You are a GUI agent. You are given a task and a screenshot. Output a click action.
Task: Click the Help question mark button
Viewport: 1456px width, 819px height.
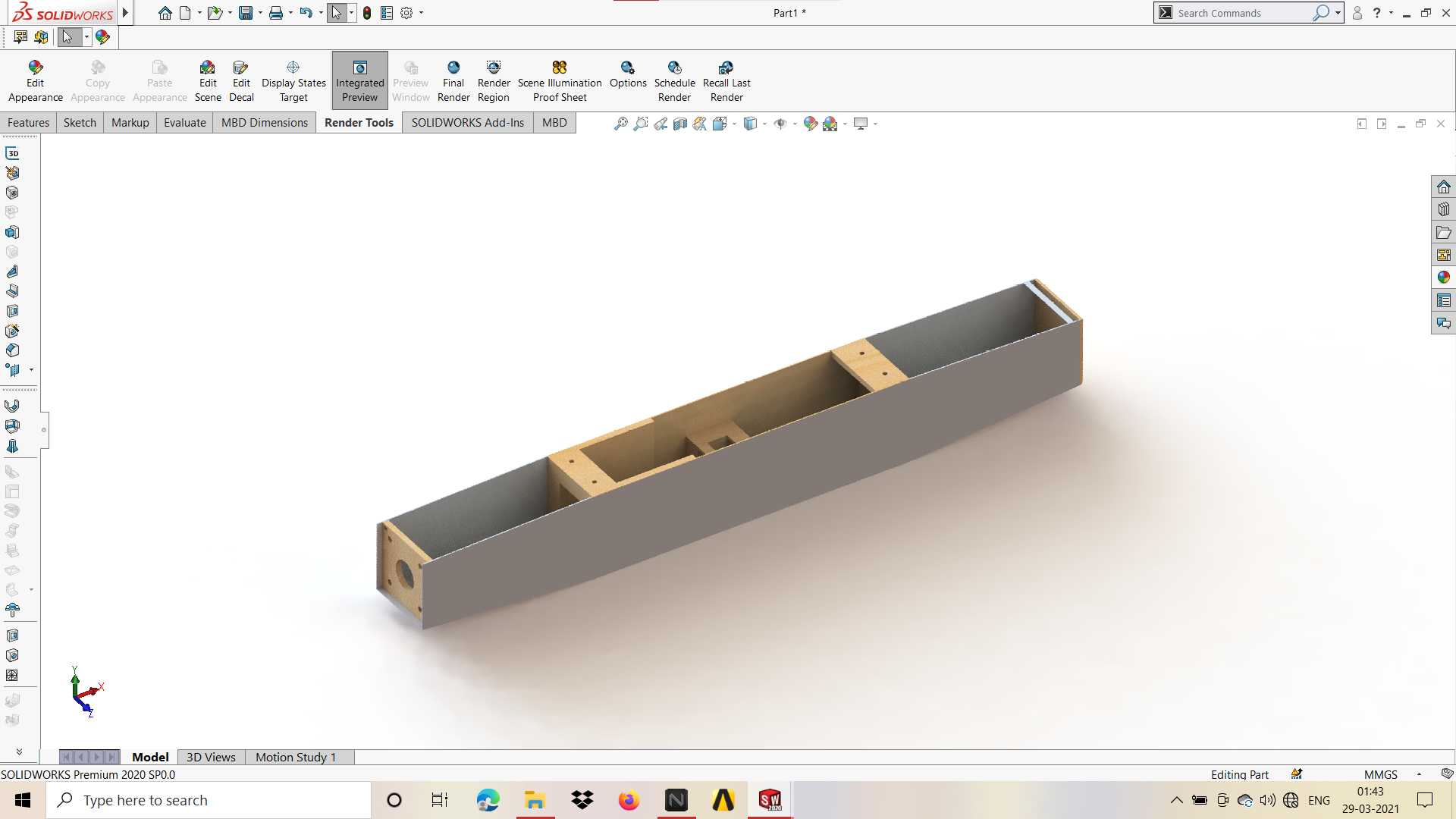pyautogui.click(x=1376, y=13)
